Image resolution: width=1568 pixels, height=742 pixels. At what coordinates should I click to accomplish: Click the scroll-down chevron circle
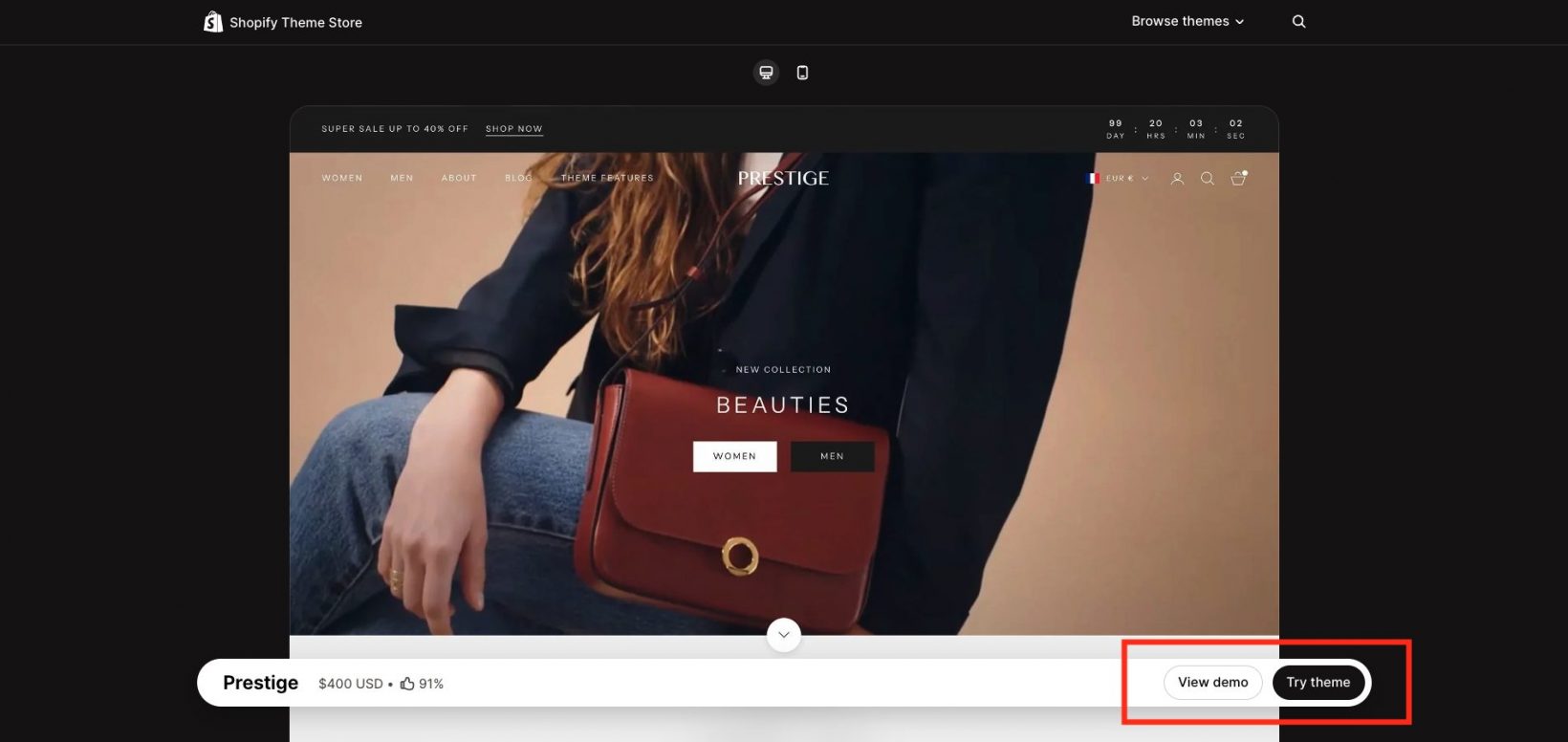pos(783,635)
